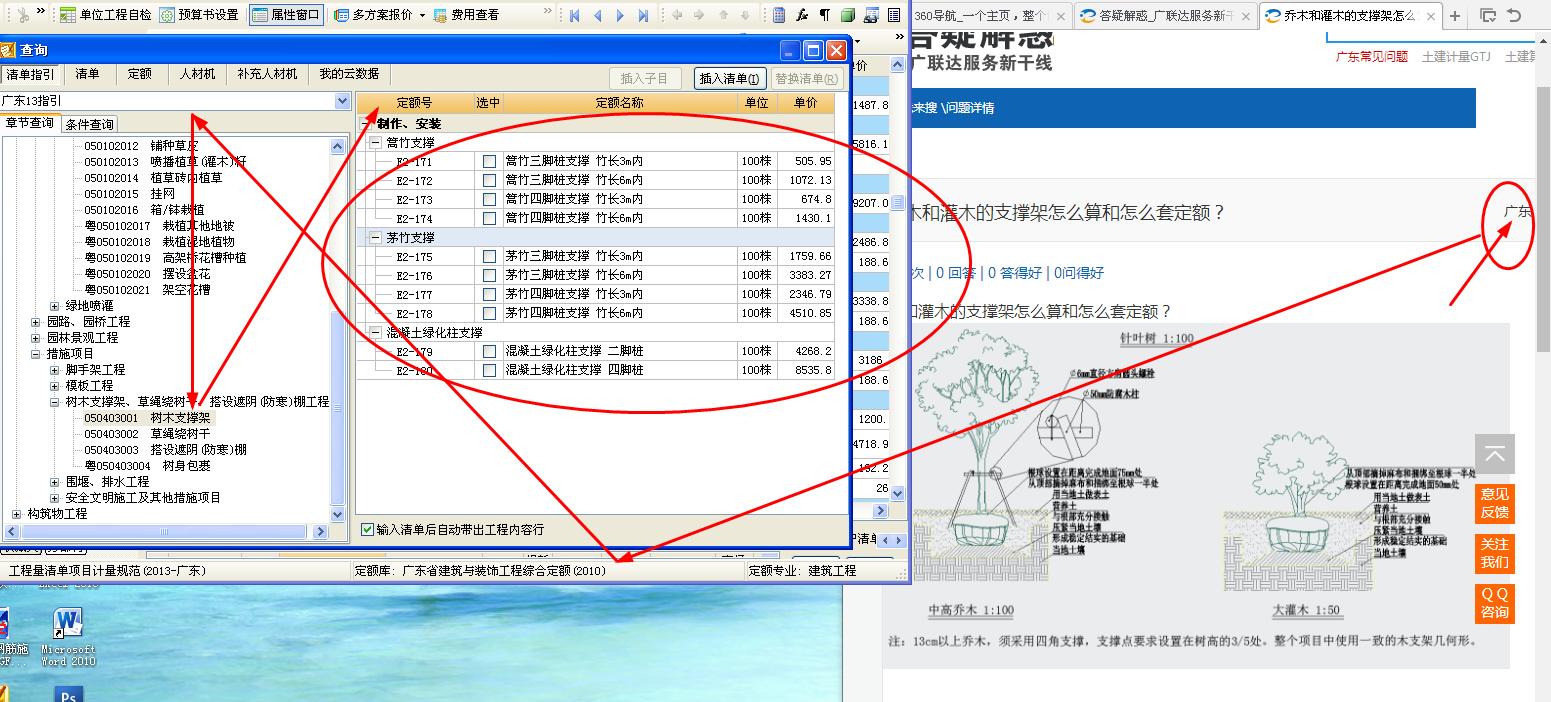
Task: Open 土建计量GTJ link on webpage
Action: click(1456, 57)
